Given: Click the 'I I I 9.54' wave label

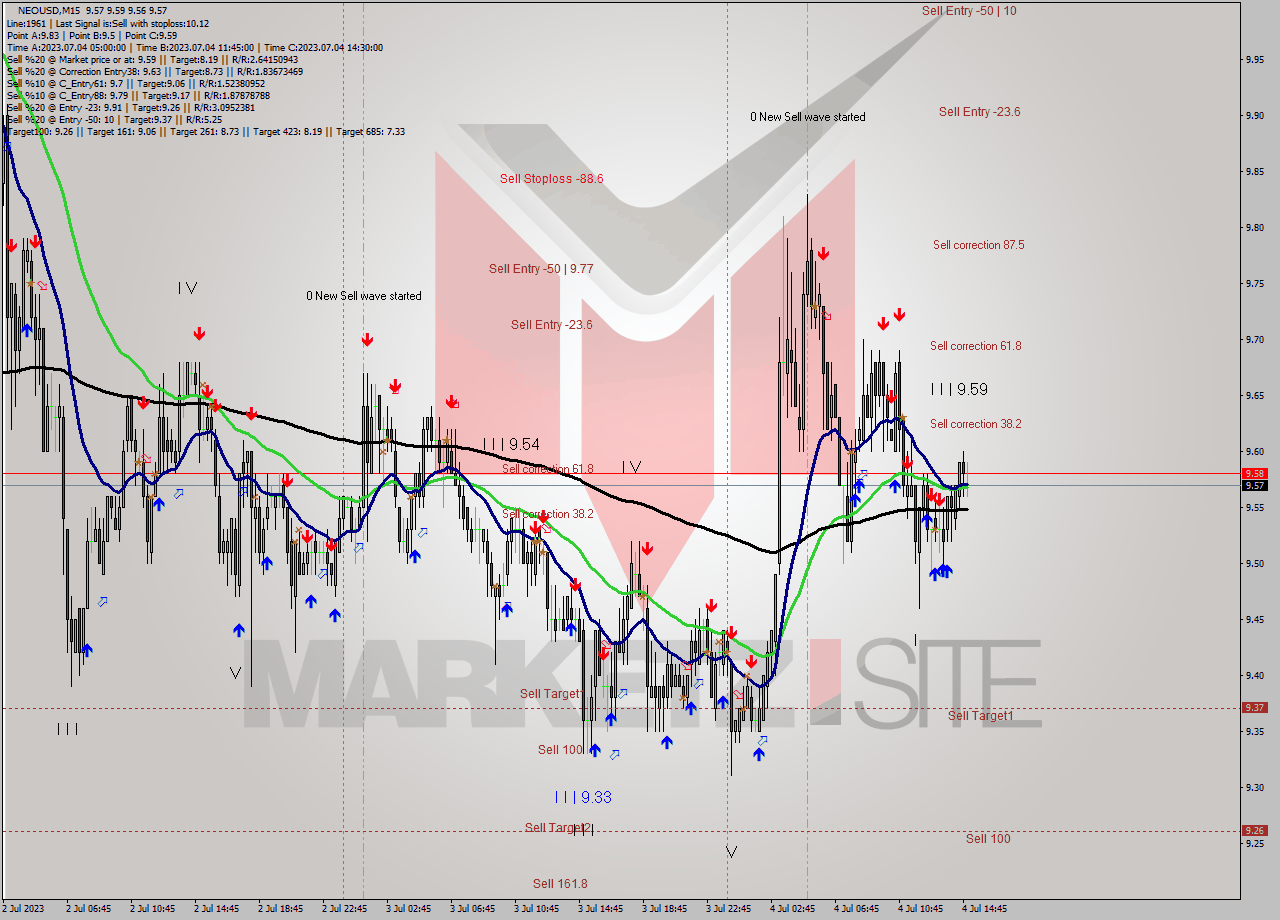Looking at the screenshot, I should pos(511,443).
